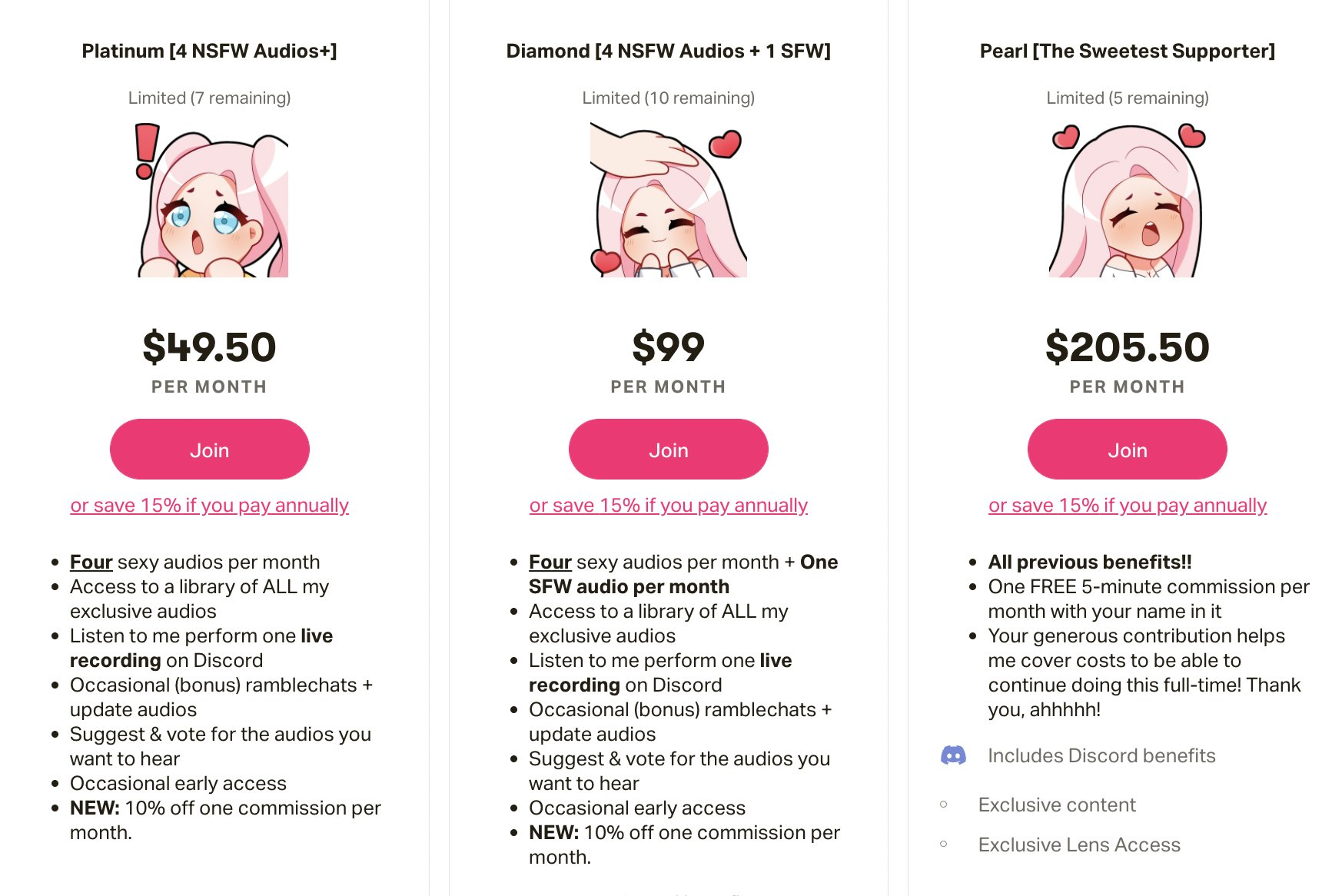Click the Exclusive content list item
This screenshot has height=896, width=1342.
point(1057,805)
